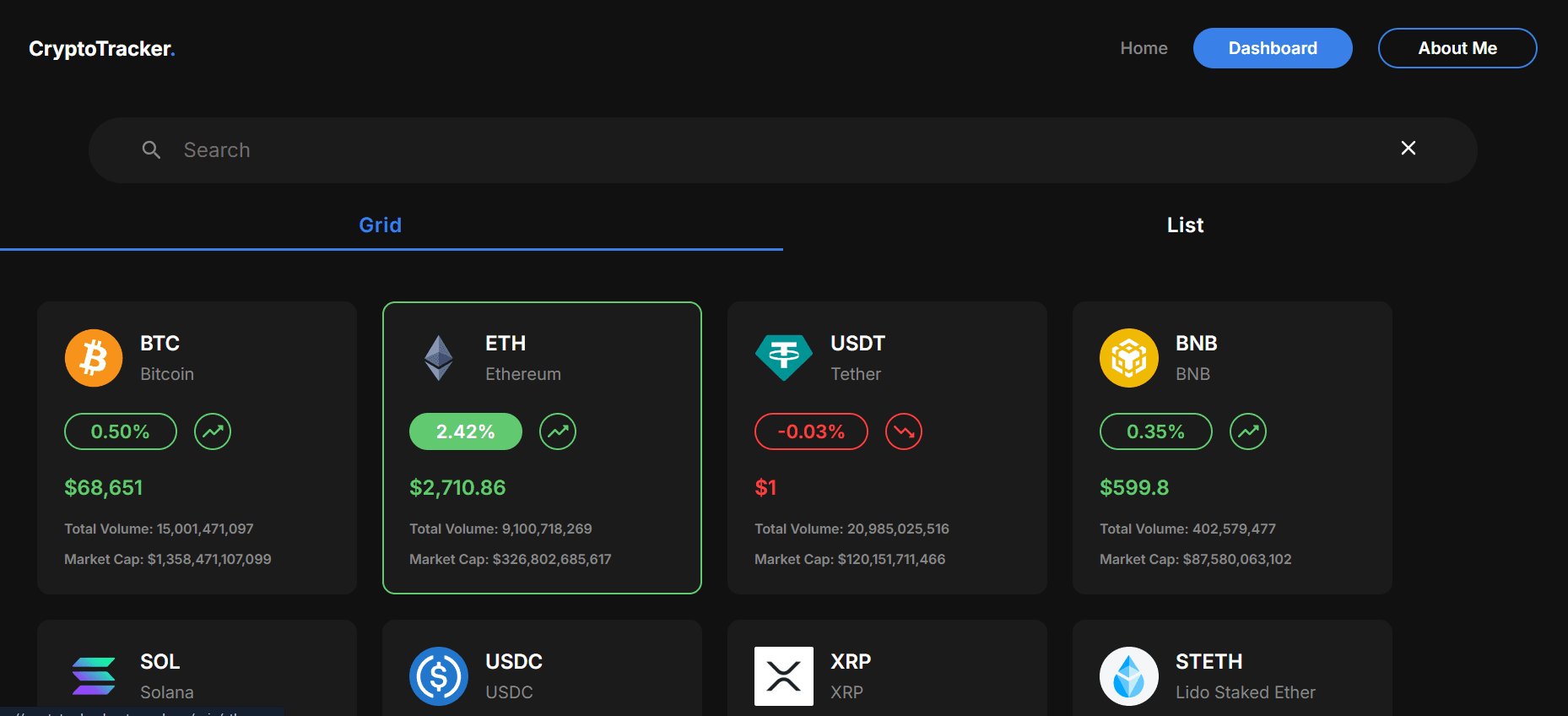Image resolution: width=1568 pixels, height=716 pixels.
Task: Click the Lido Staked Ether logo icon
Action: coord(1129,676)
